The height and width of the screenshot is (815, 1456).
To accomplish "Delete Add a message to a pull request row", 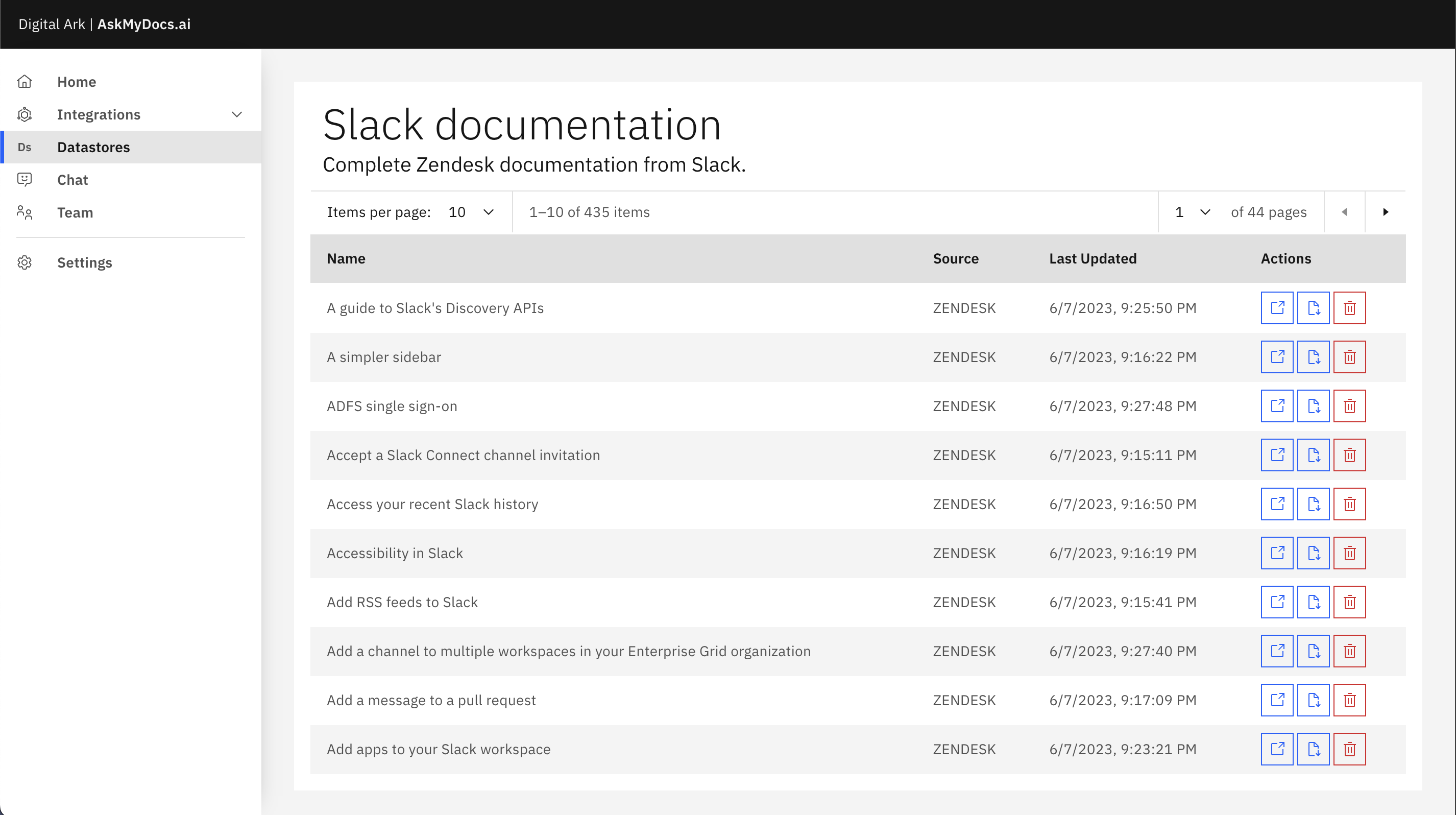I will coord(1349,700).
